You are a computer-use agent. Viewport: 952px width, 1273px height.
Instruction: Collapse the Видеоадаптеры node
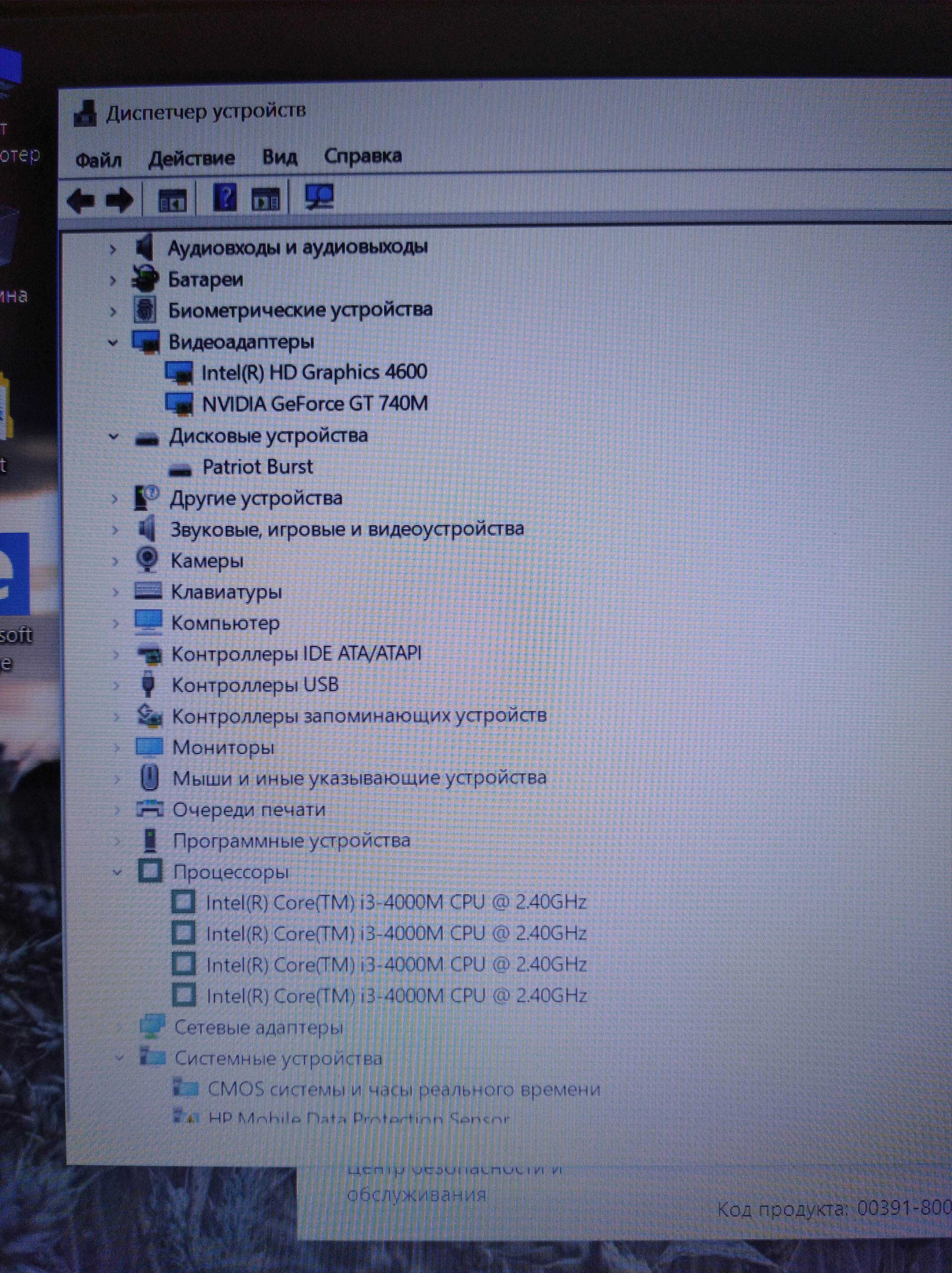tap(113, 343)
